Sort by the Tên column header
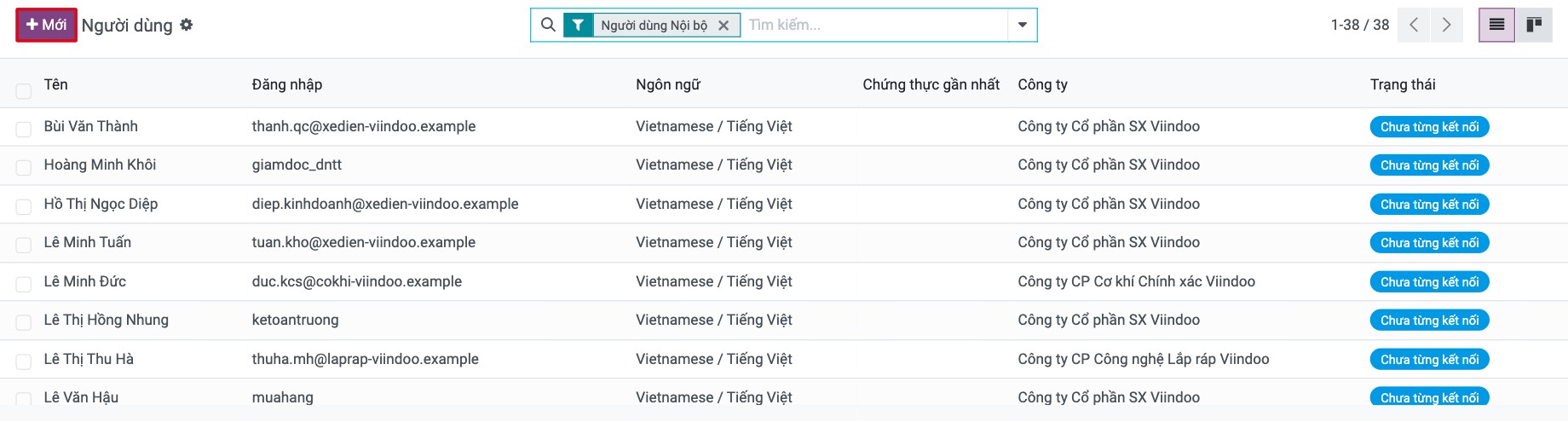 [x=56, y=84]
